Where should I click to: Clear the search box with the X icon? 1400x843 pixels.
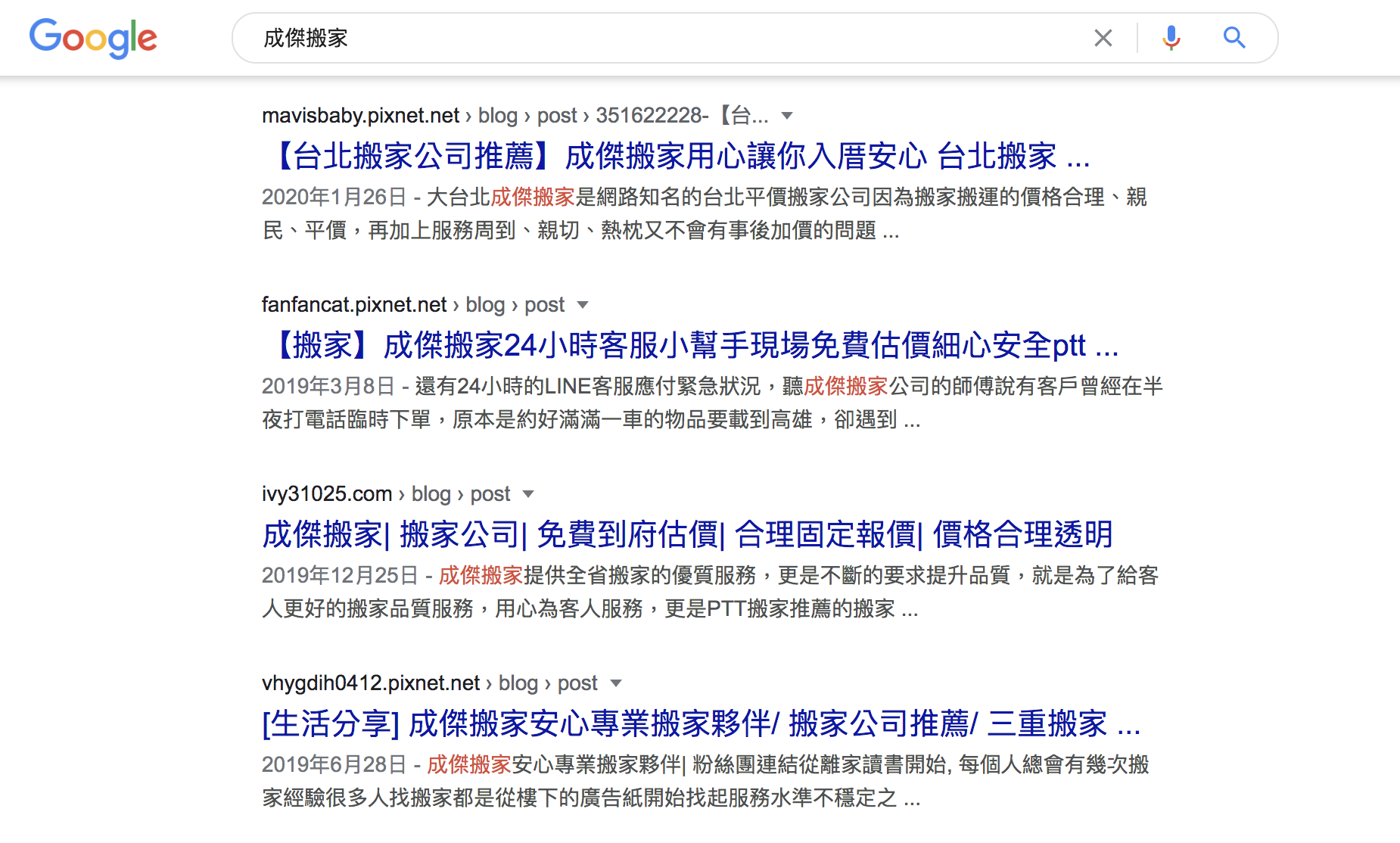click(1103, 38)
